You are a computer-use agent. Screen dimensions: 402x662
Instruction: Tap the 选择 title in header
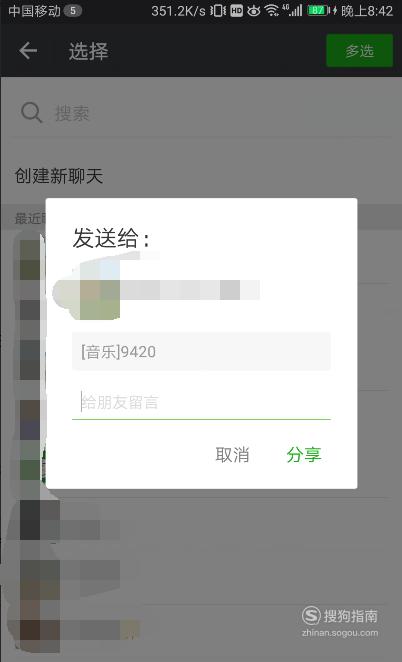click(89, 52)
